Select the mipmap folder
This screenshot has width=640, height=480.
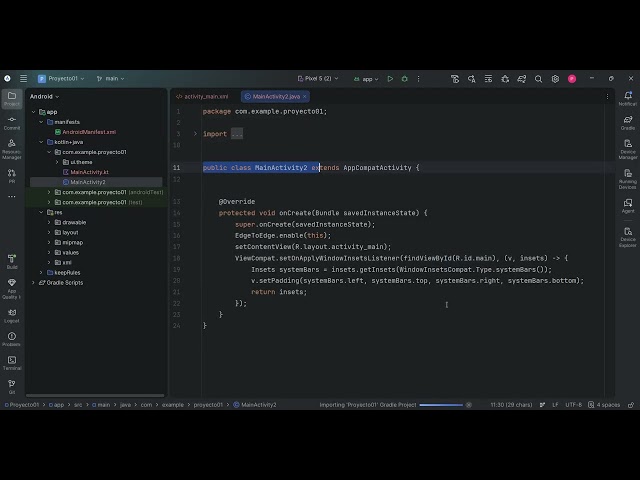coord(69,242)
